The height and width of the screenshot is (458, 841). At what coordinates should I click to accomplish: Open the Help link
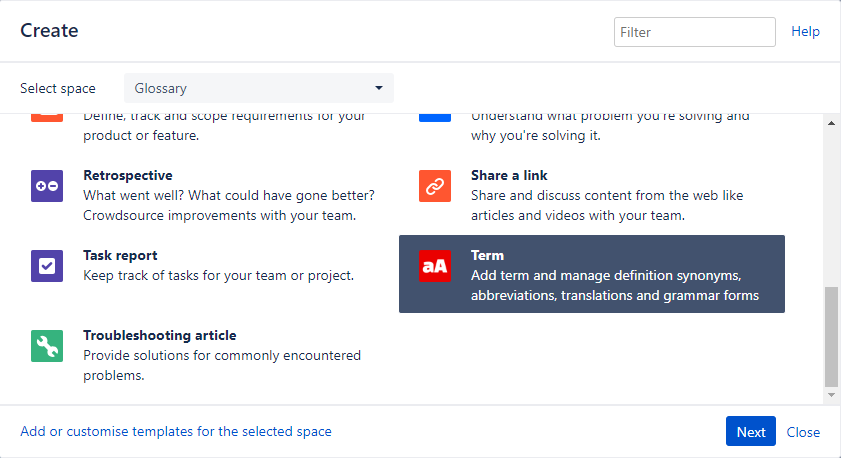[x=805, y=32]
